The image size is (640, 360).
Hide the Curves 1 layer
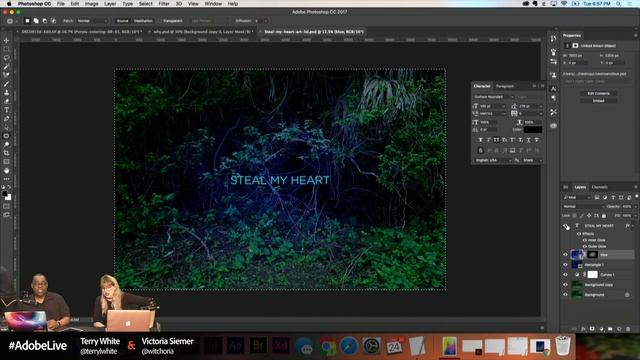tap(566, 275)
